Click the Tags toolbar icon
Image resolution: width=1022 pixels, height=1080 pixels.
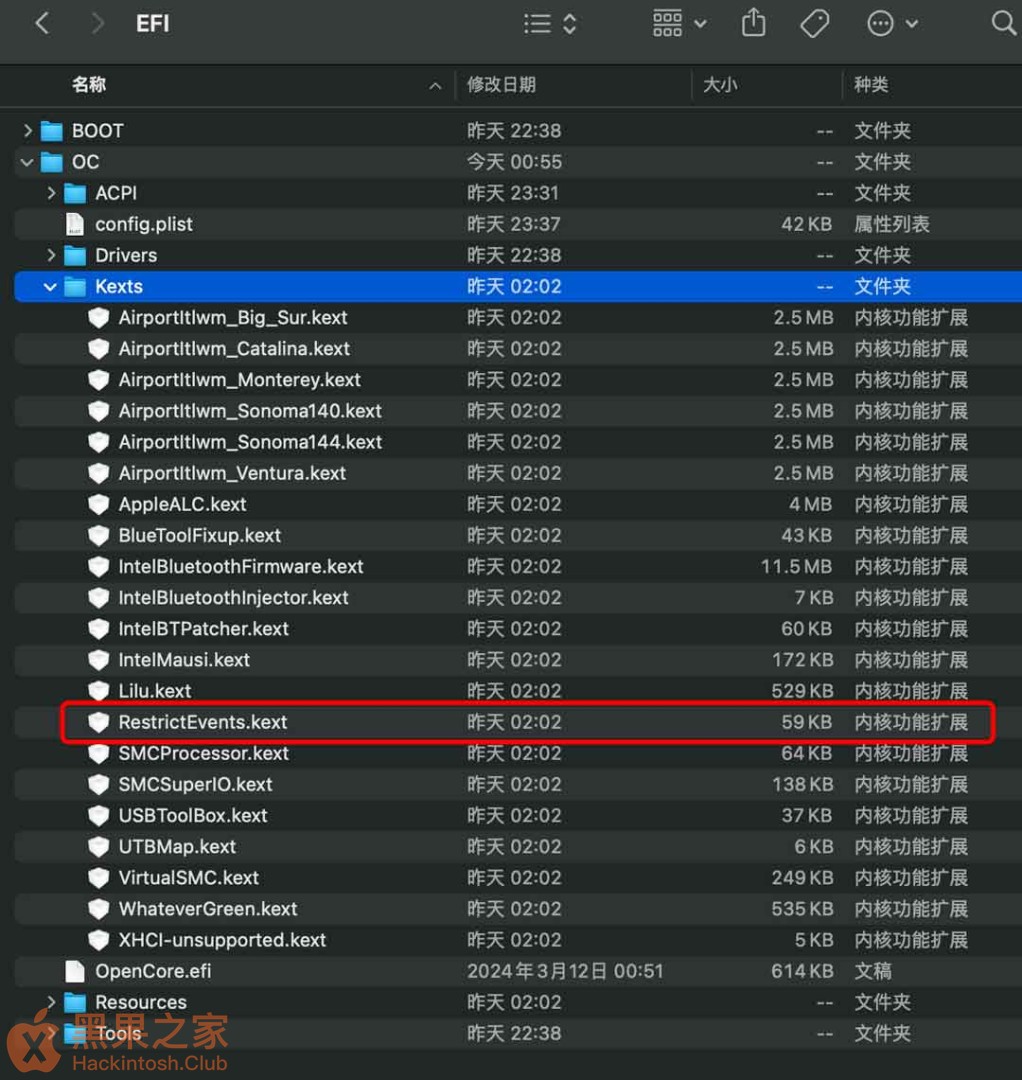pos(815,23)
